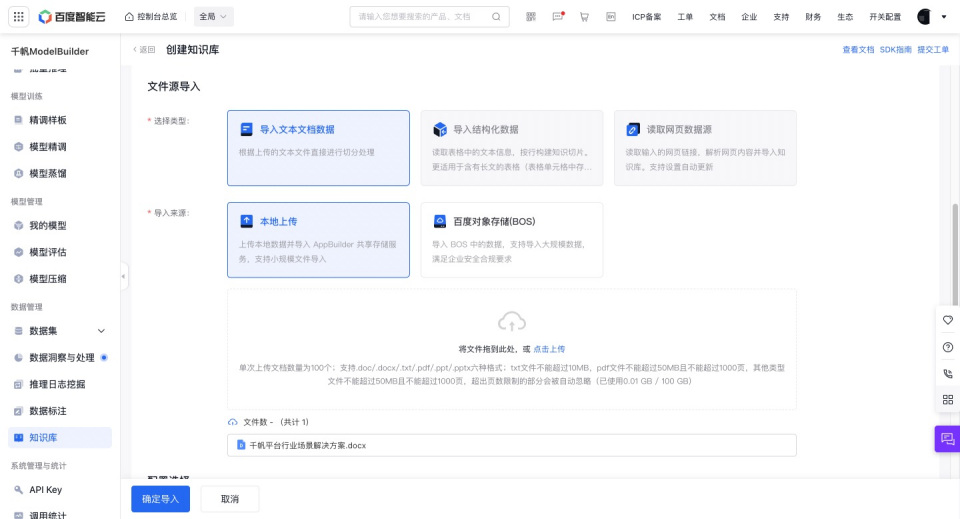Image resolution: width=960 pixels, height=519 pixels.
Task: Open the grid apps menu icon
Action: [19, 17]
